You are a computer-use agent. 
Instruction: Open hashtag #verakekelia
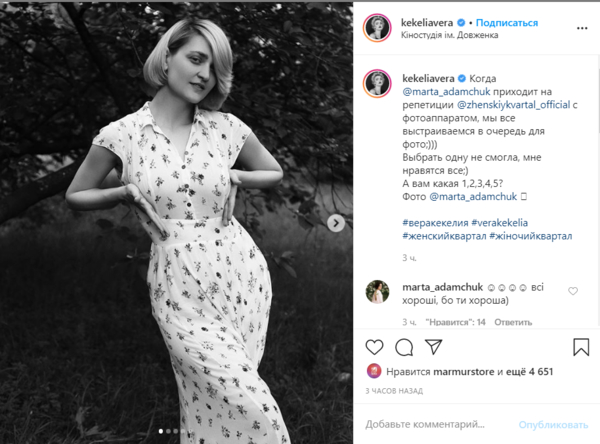pos(499,223)
